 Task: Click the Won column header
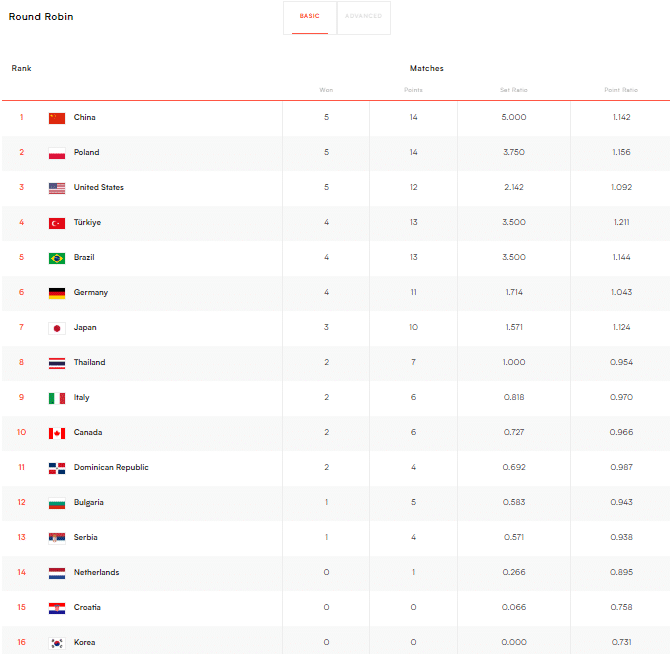326,90
